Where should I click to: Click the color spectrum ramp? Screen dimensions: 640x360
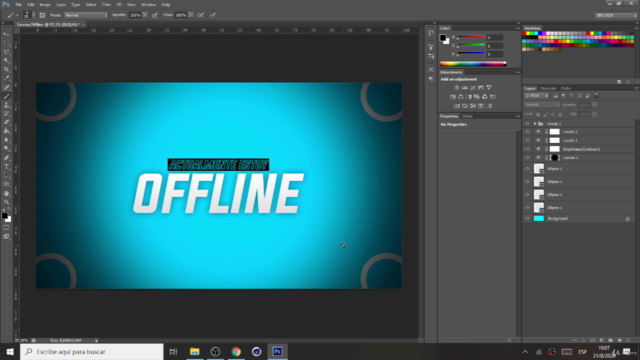coord(473,64)
